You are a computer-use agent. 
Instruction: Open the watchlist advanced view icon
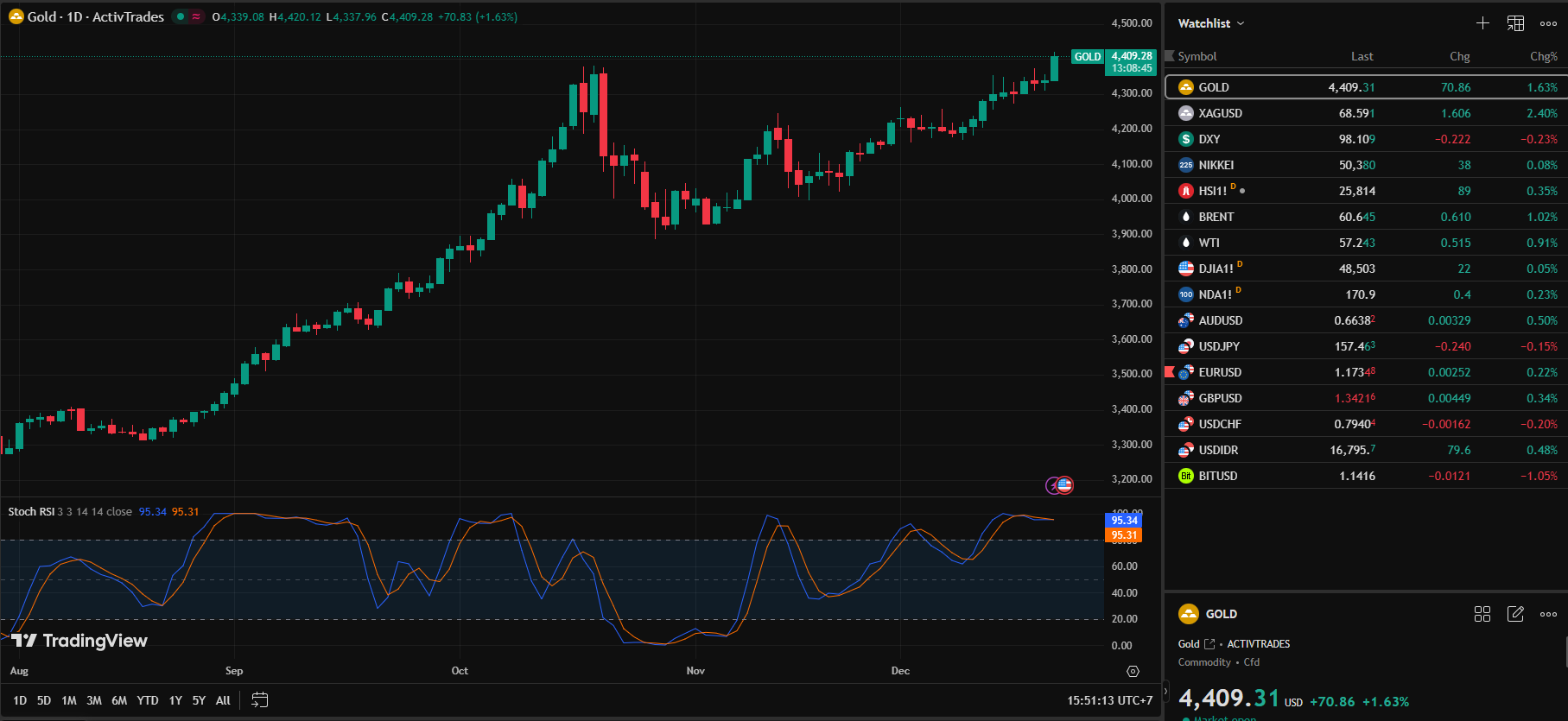[1515, 23]
